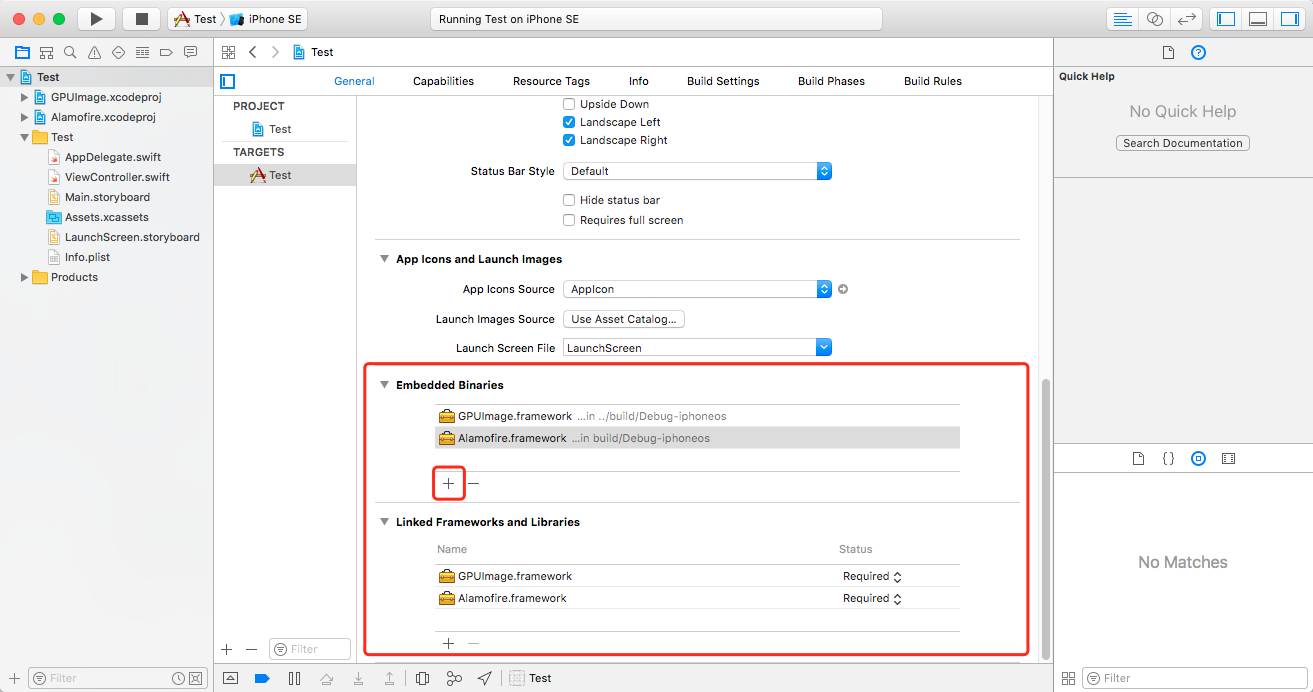Viewport: 1313px width, 692px height.
Task: Uncheck Landscape Left orientation
Action: [570, 122]
